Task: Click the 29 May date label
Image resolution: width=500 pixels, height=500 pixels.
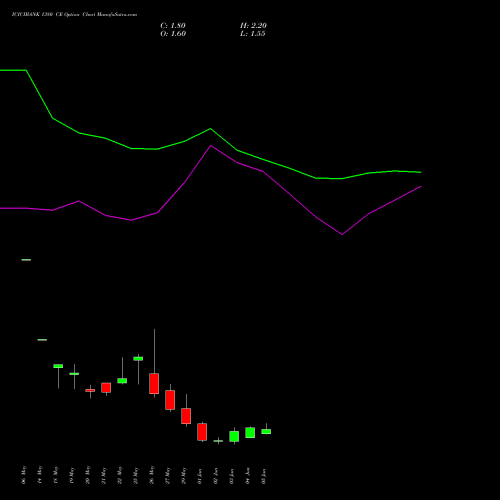Action: (x=184, y=475)
